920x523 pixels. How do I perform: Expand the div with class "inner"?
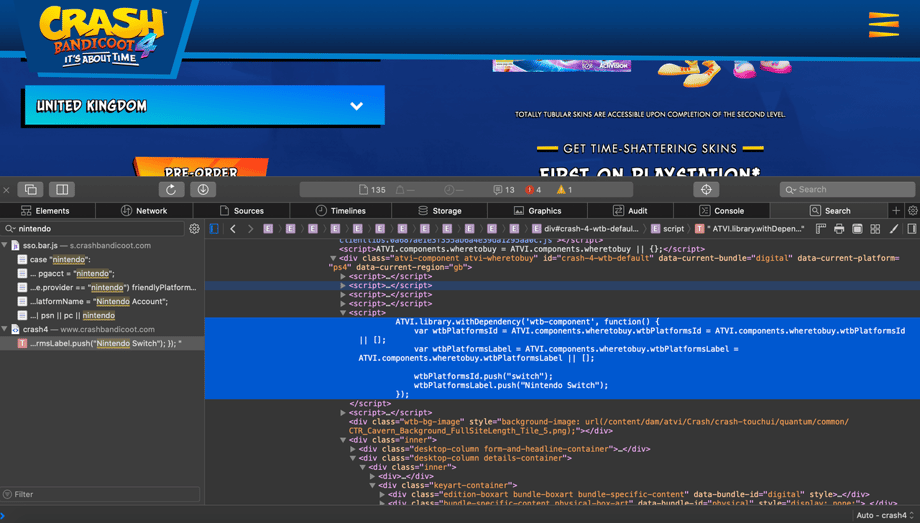pos(344,440)
